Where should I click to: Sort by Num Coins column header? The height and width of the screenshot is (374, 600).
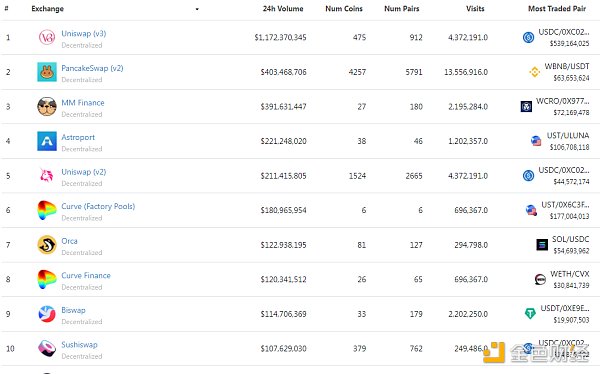coord(344,8)
